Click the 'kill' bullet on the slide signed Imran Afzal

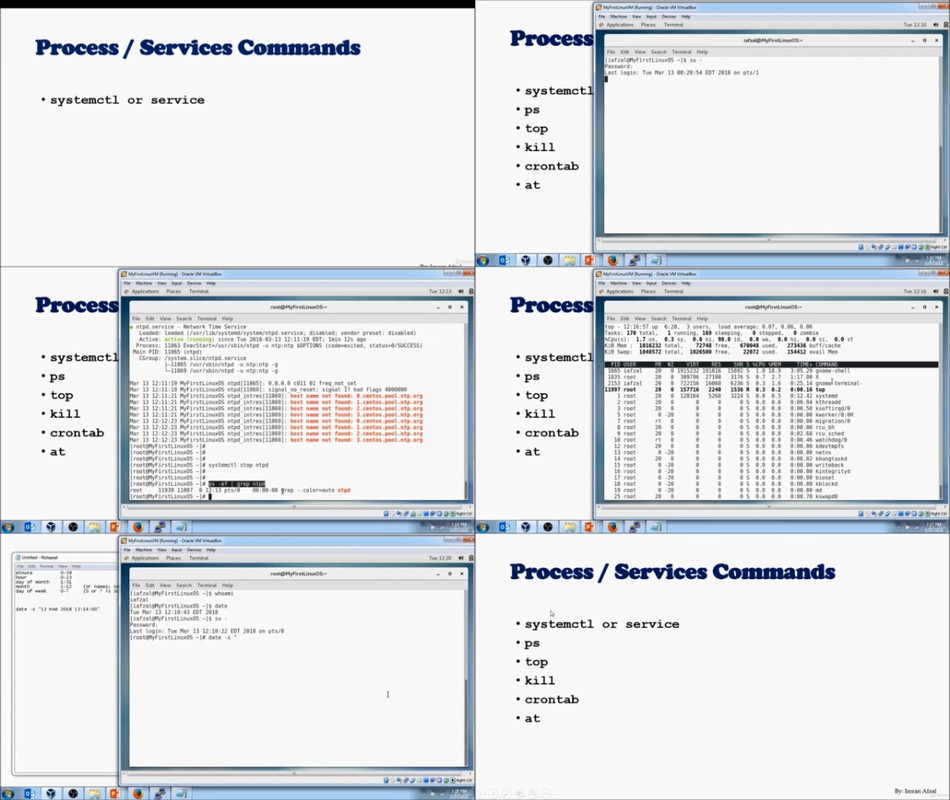point(539,681)
